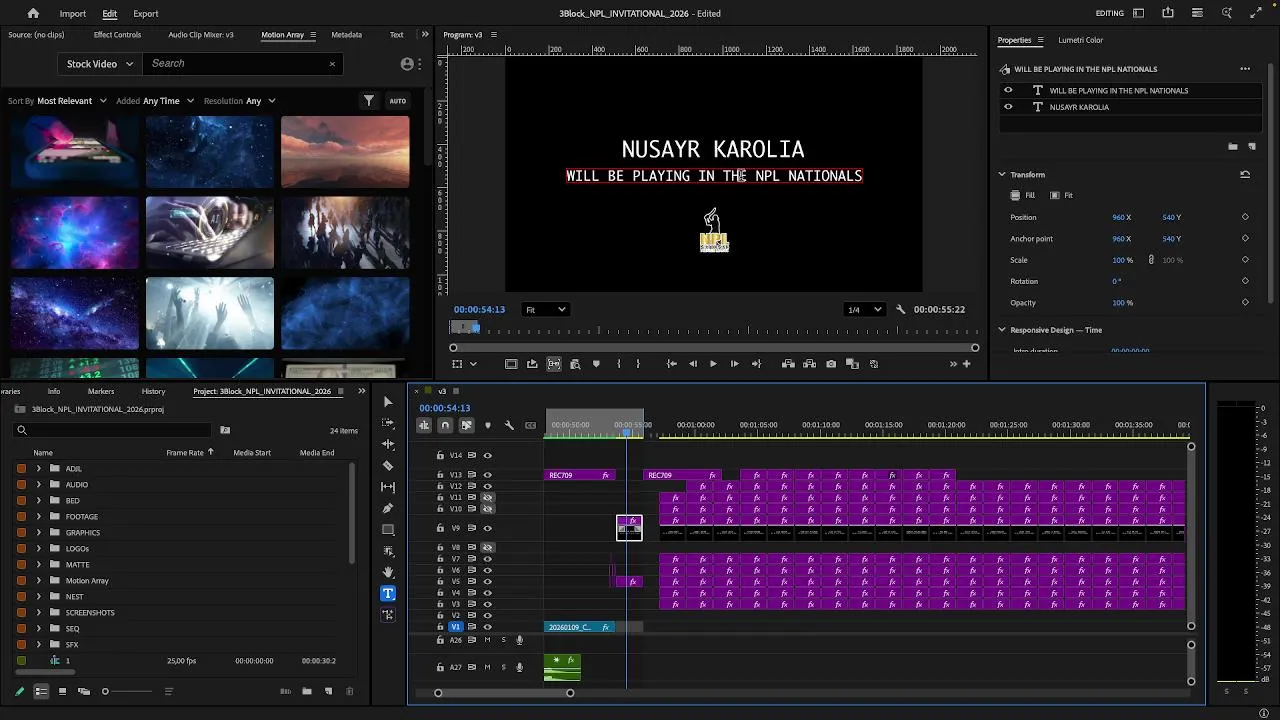The image size is (1280, 720).
Task: Select the Razor tool
Action: pos(388,466)
